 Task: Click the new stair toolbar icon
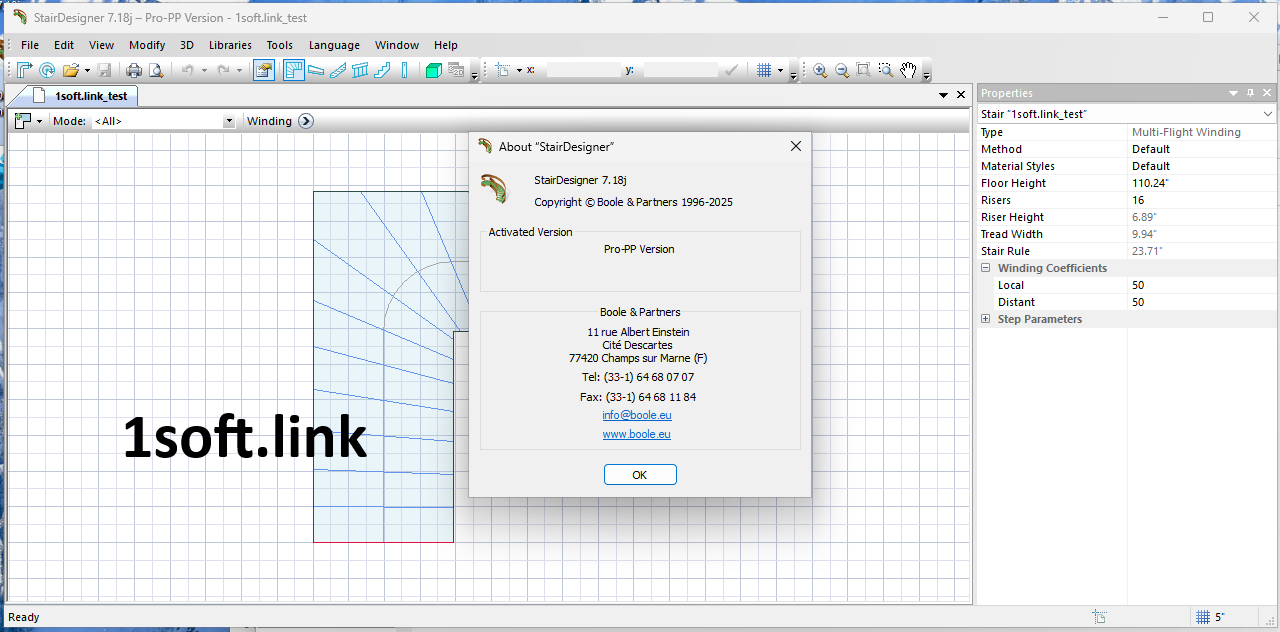point(25,70)
